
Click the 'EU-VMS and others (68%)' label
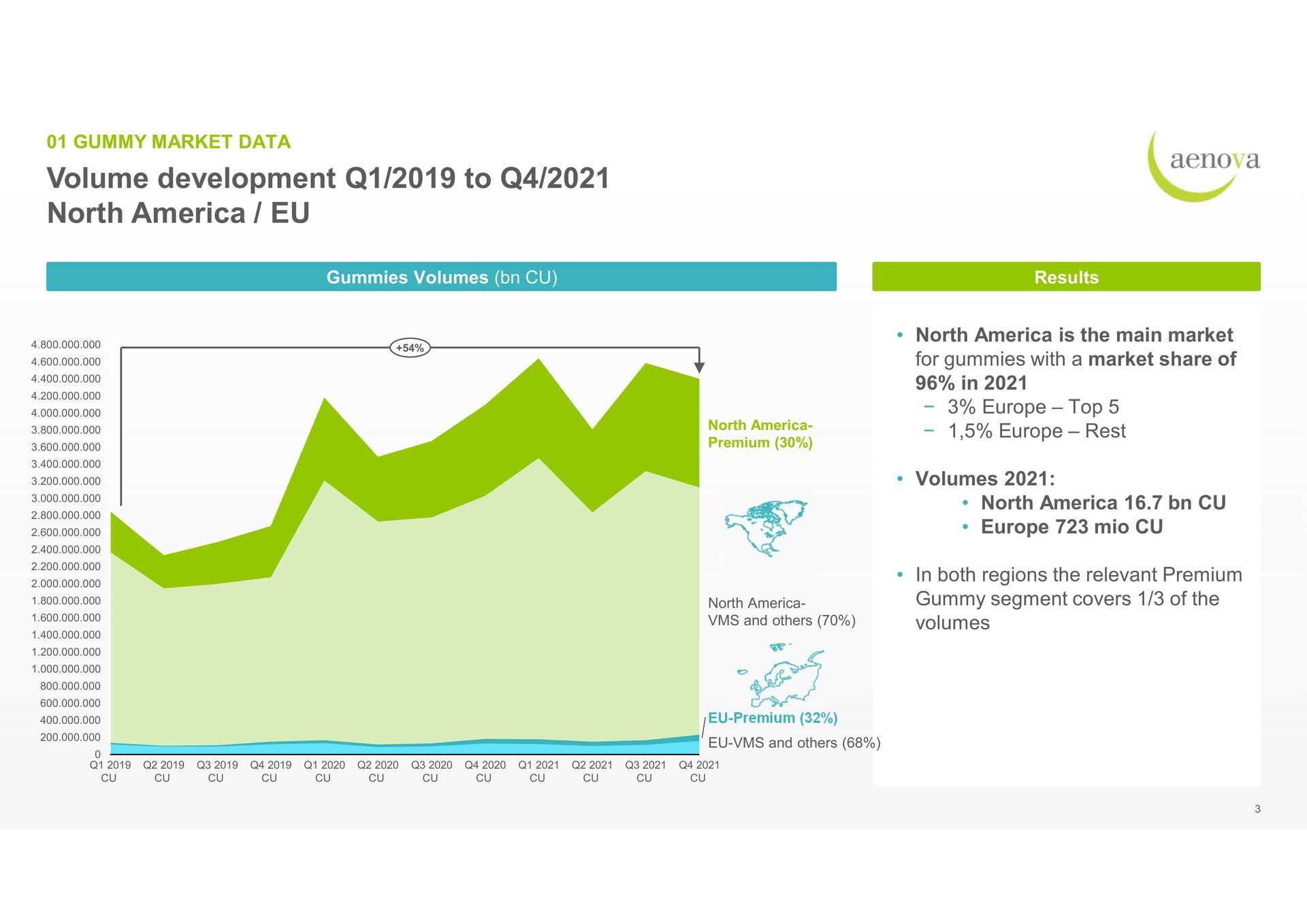tap(794, 743)
